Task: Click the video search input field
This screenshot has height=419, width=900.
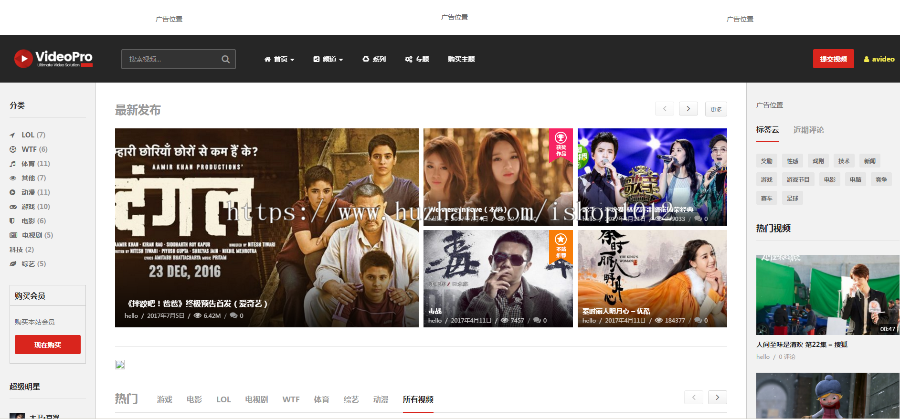Action: (x=178, y=59)
